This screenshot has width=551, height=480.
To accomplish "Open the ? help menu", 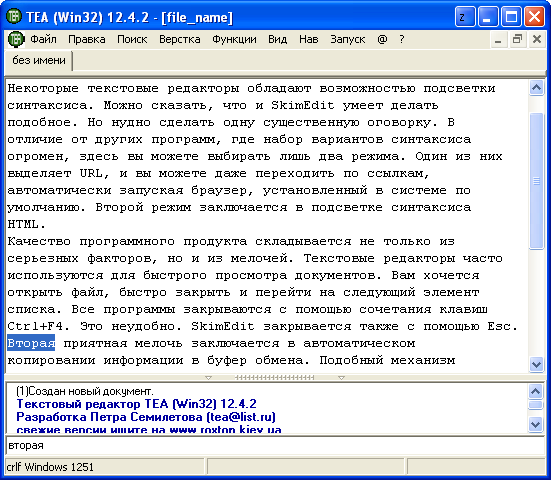I will click(402, 39).
